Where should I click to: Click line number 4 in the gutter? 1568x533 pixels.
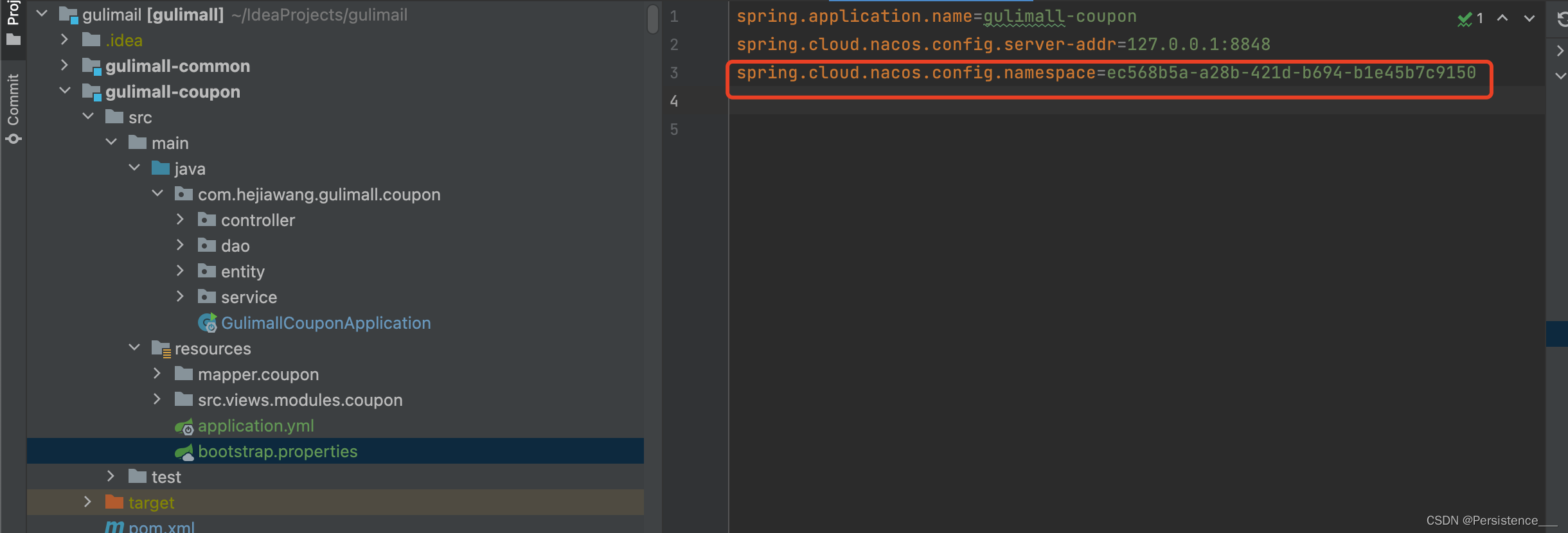(x=674, y=101)
